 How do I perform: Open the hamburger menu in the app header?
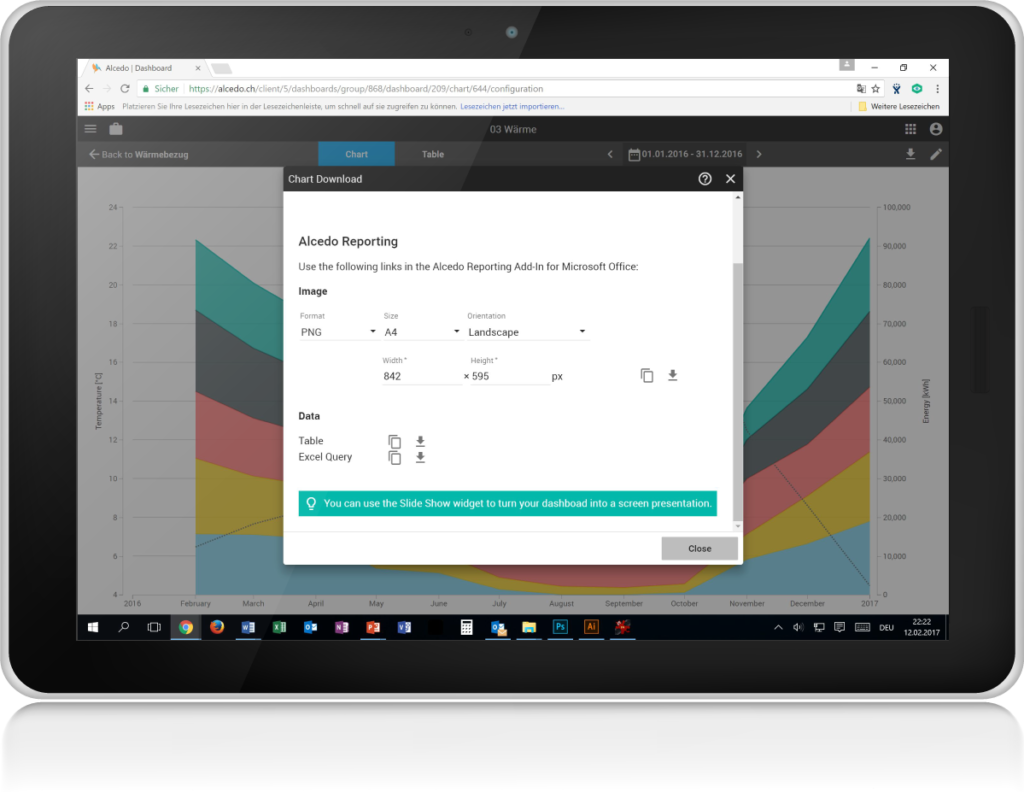click(90, 129)
